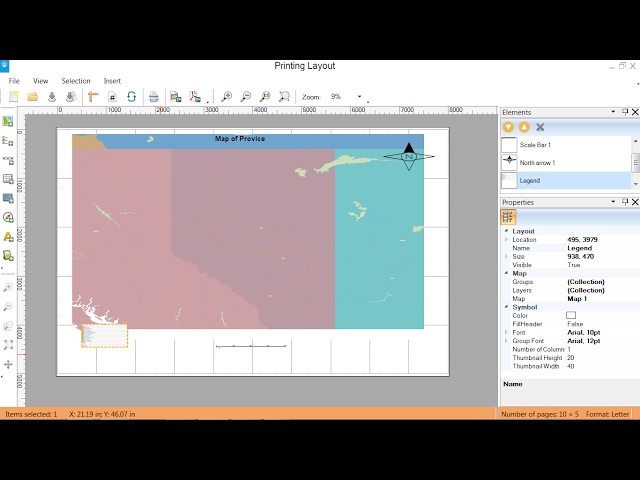This screenshot has height=480, width=640.
Task: Export the layout to PDF
Action: click(195, 97)
